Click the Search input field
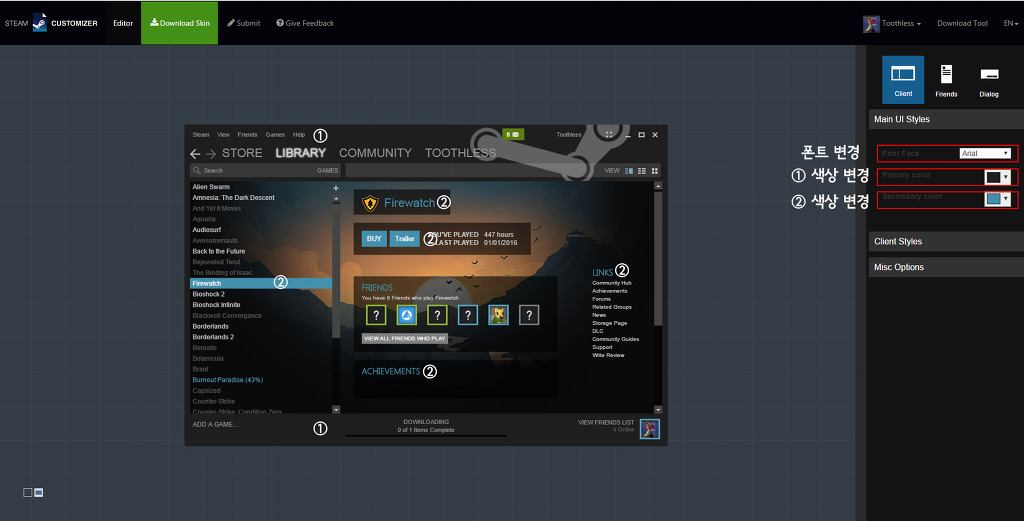Image resolution: width=1024 pixels, height=521 pixels. point(265,170)
